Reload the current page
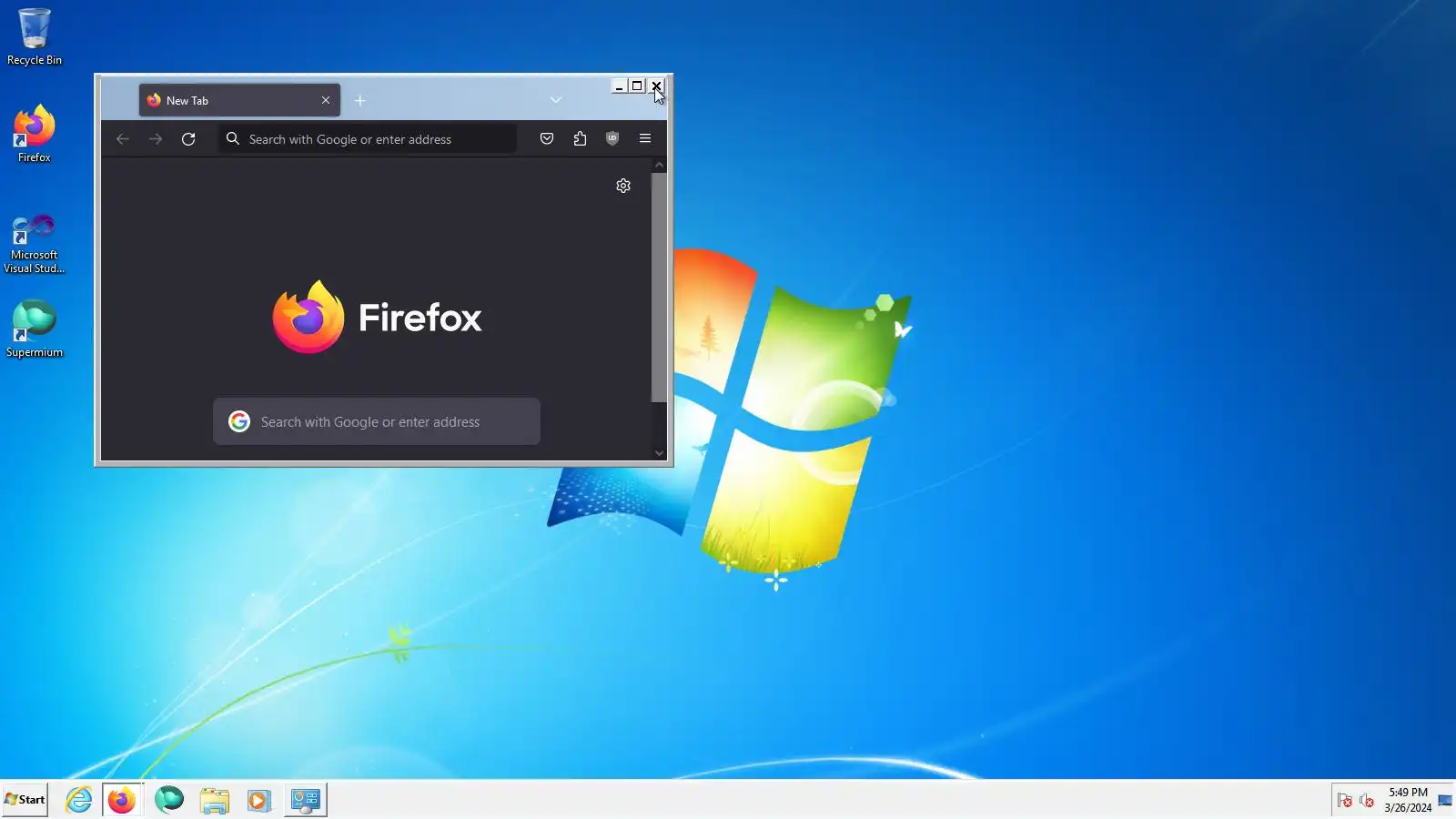Screen dimensions: 1456x819 [188, 139]
